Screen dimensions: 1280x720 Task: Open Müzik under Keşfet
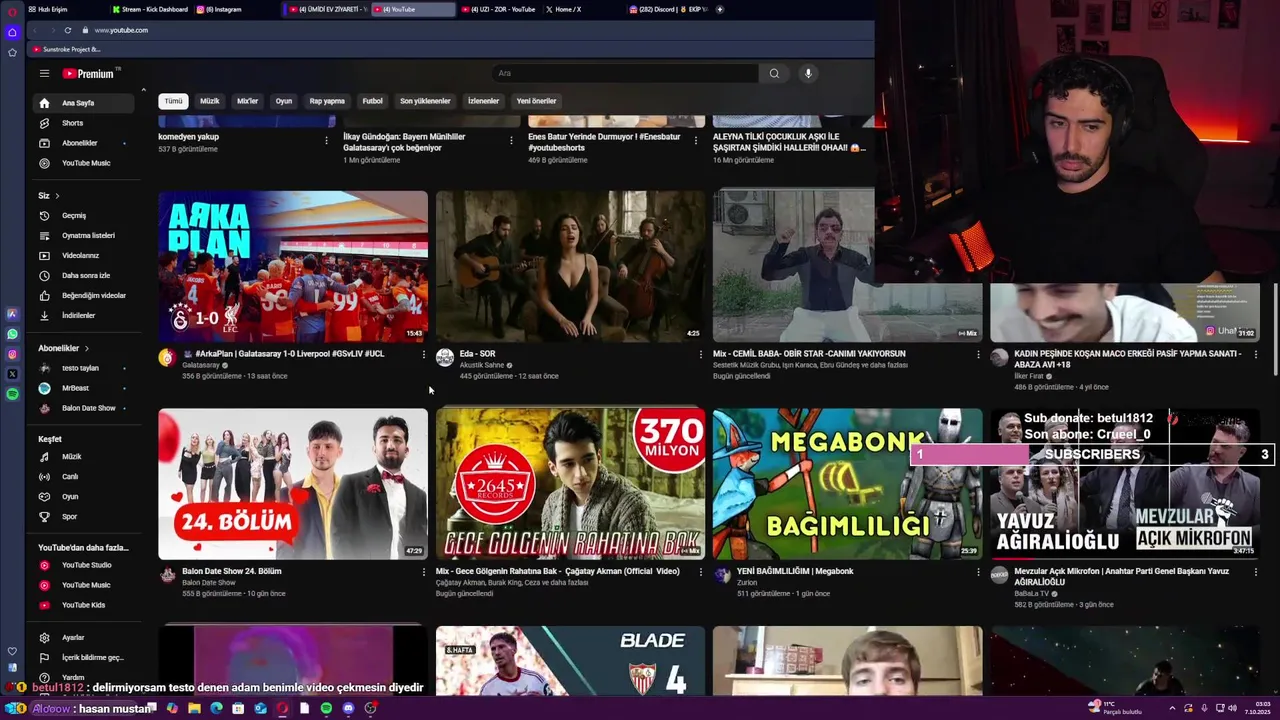pos(81,457)
